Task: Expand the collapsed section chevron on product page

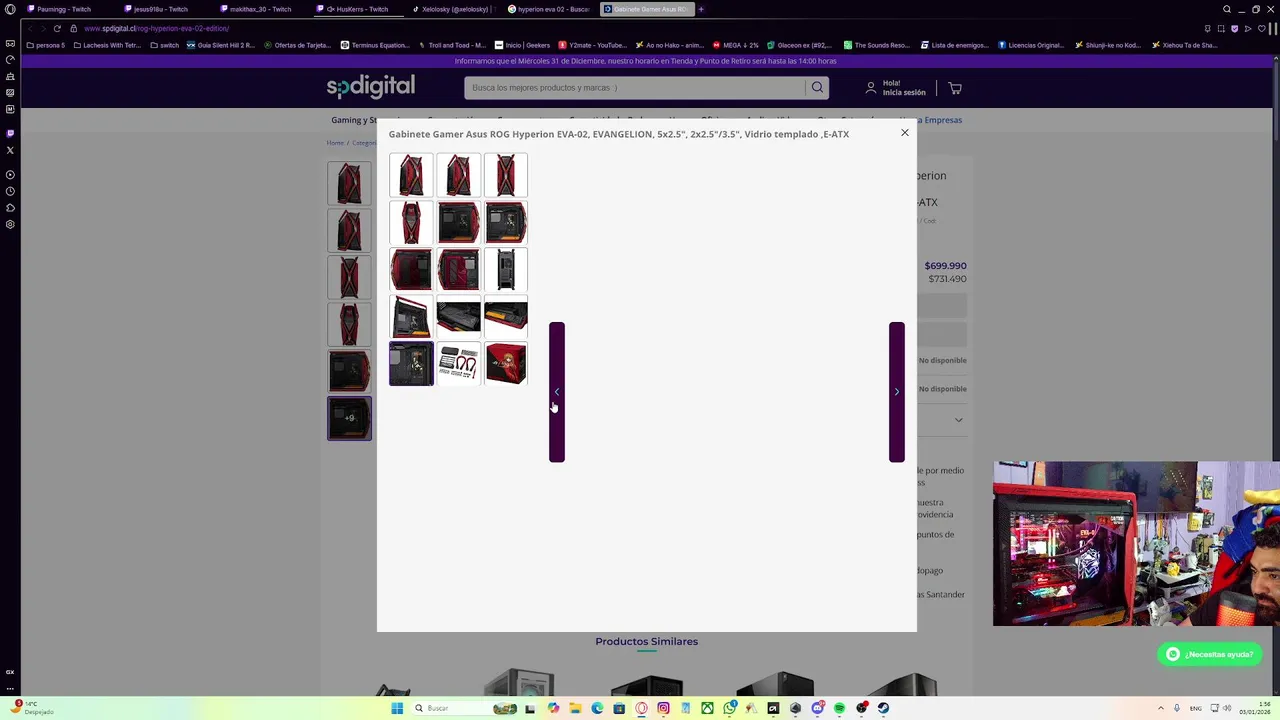Action: [x=958, y=420]
